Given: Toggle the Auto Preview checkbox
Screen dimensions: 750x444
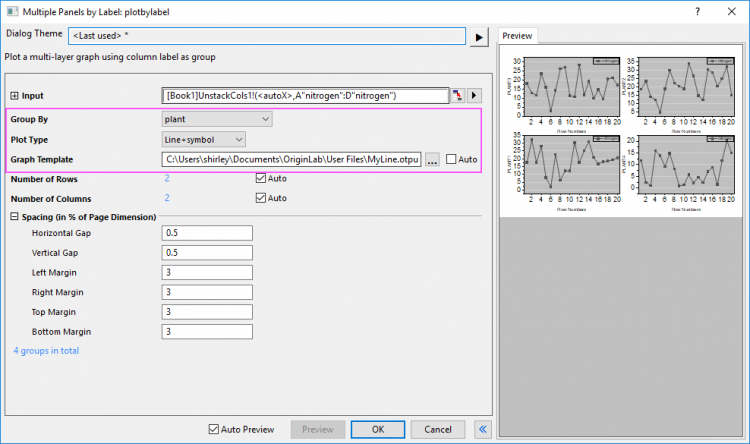Looking at the screenshot, I should tap(214, 429).
